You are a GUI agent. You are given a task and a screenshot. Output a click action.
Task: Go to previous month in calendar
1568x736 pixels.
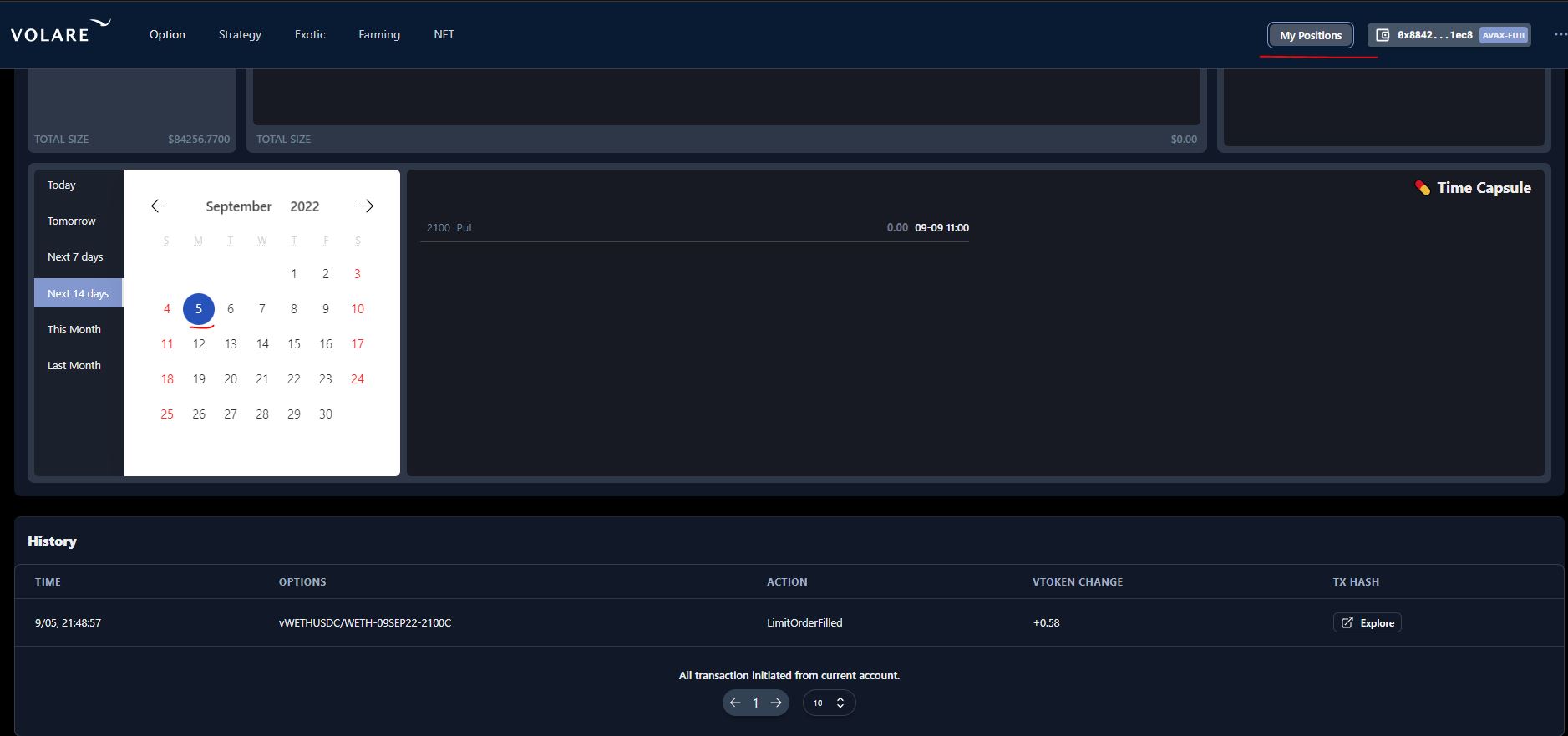[158, 206]
